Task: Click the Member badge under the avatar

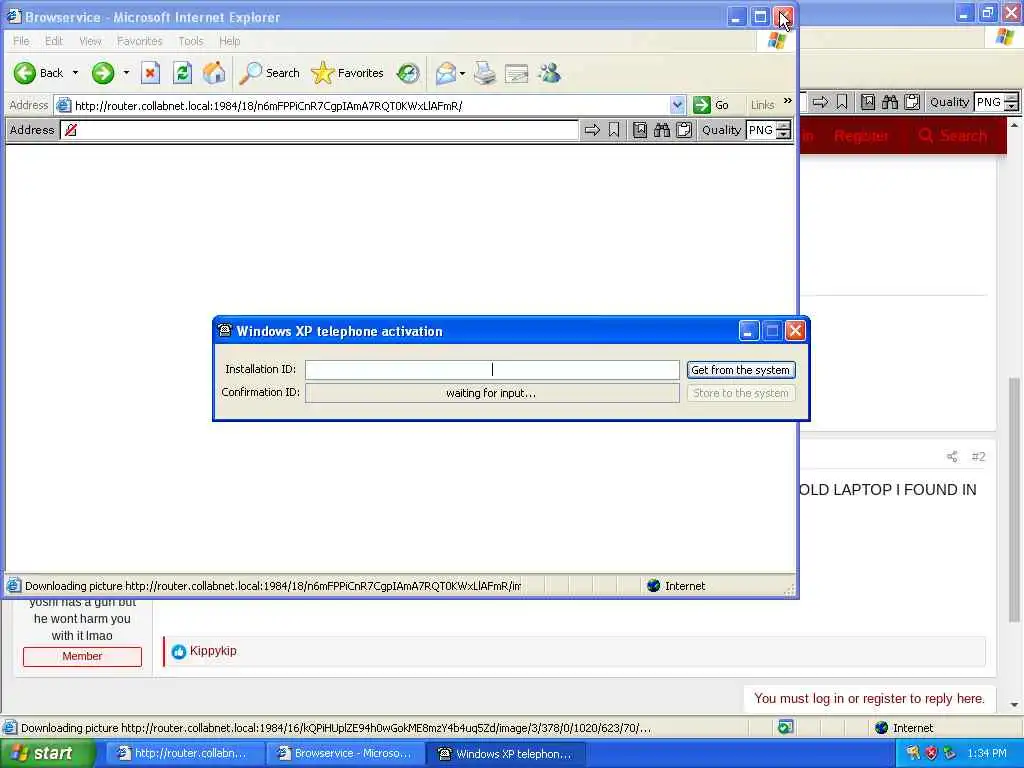Action: pyautogui.click(x=82, y=656)
